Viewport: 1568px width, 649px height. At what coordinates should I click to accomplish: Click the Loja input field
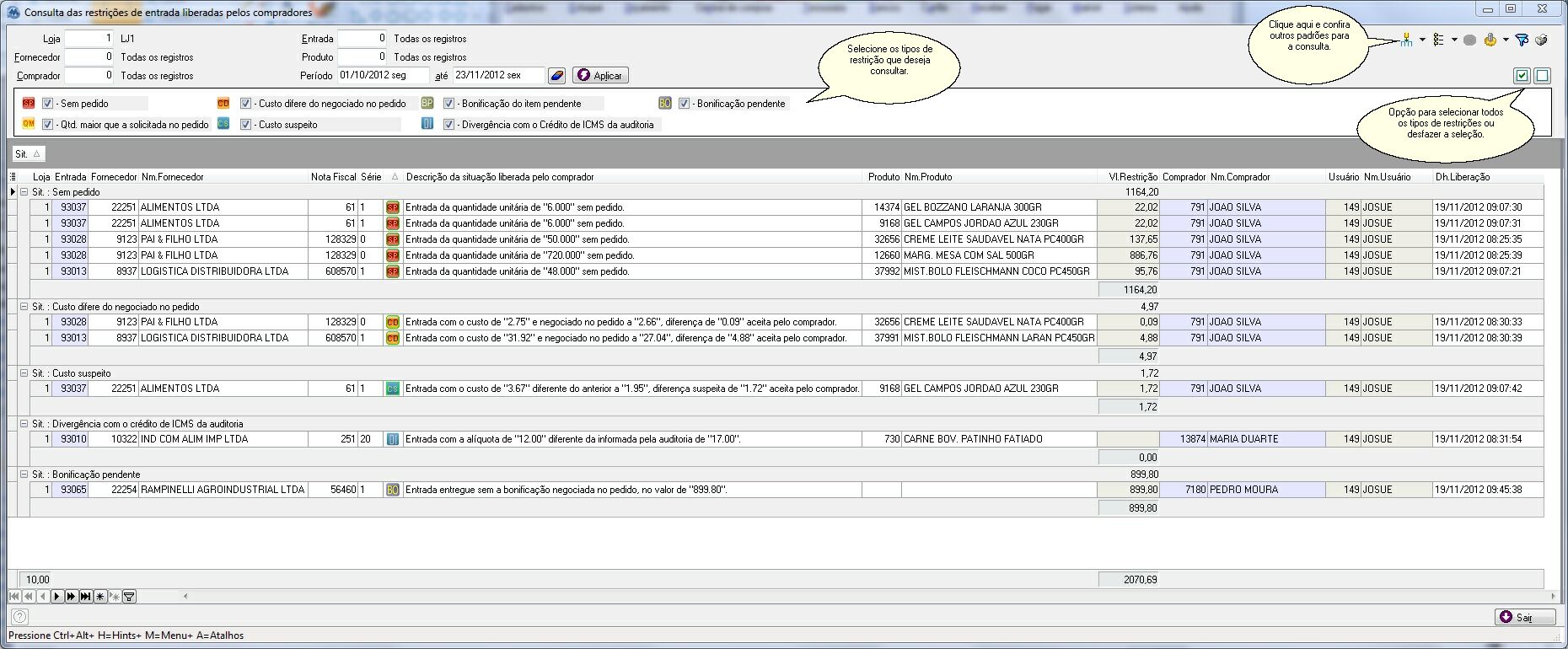89,39
